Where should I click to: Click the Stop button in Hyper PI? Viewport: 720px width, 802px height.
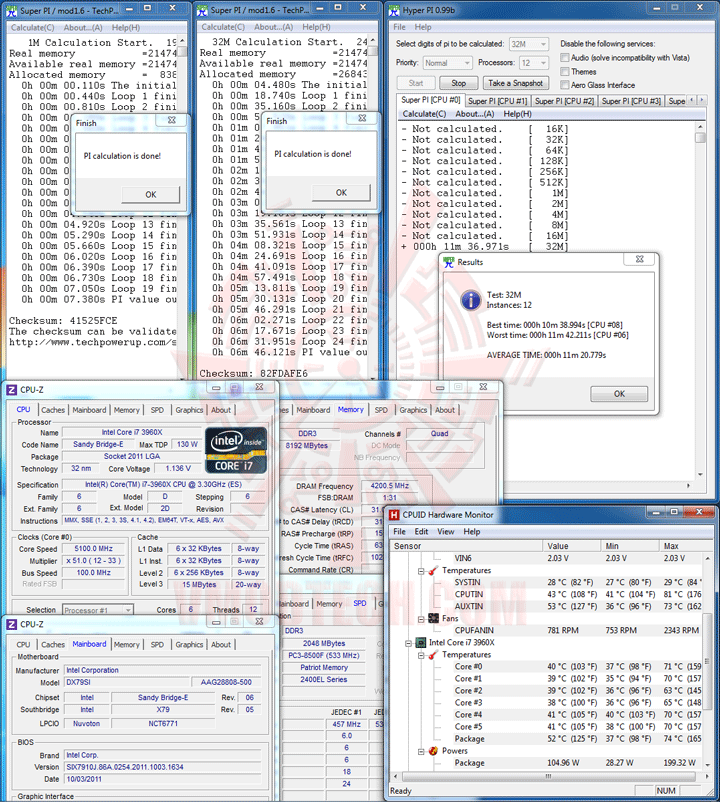tap(459, 83)
